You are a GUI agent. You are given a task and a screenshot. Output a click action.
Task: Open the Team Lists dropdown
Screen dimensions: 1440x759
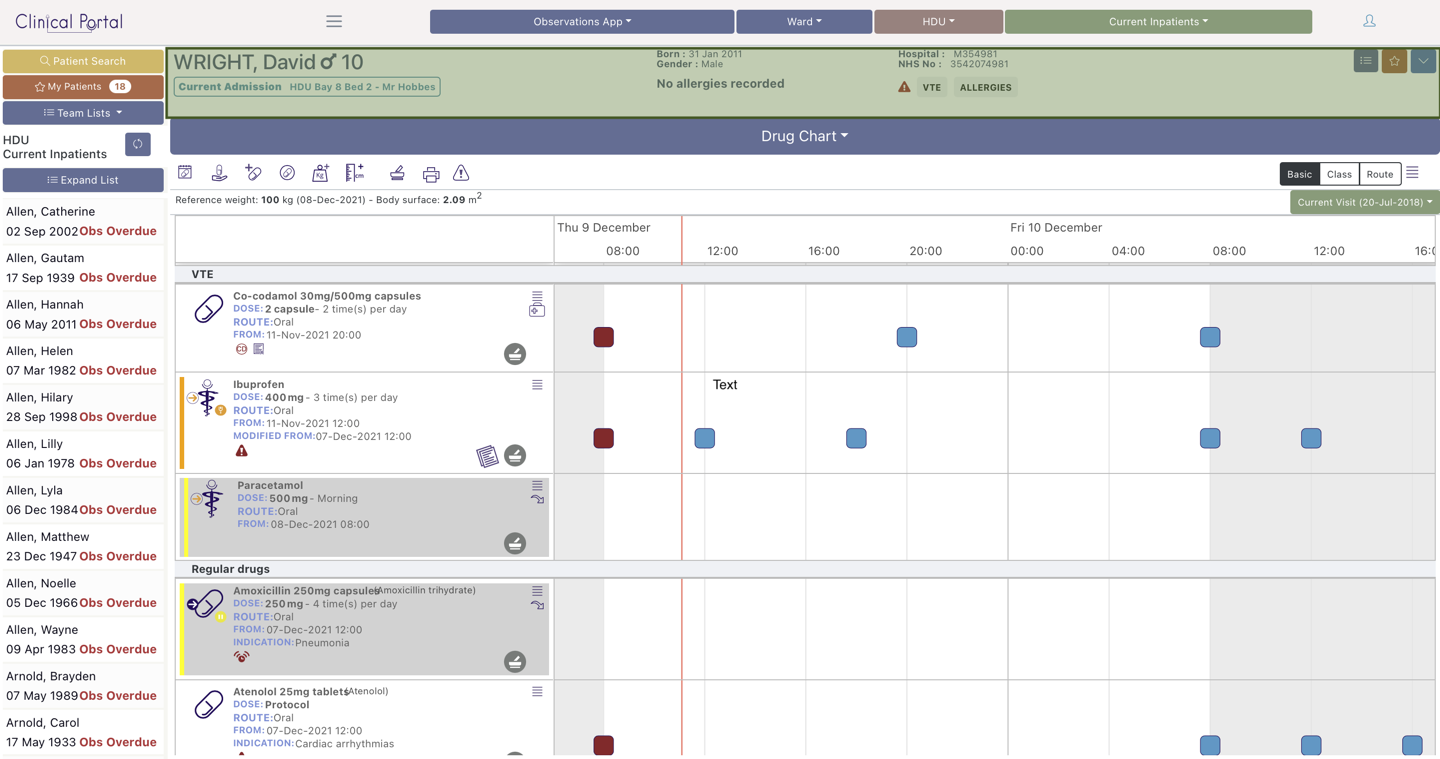pyautogui.click(x=83, y=113)
